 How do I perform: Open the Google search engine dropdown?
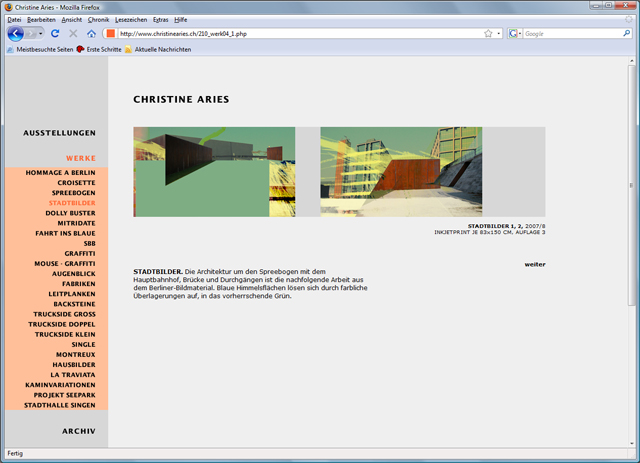point(516,33)
